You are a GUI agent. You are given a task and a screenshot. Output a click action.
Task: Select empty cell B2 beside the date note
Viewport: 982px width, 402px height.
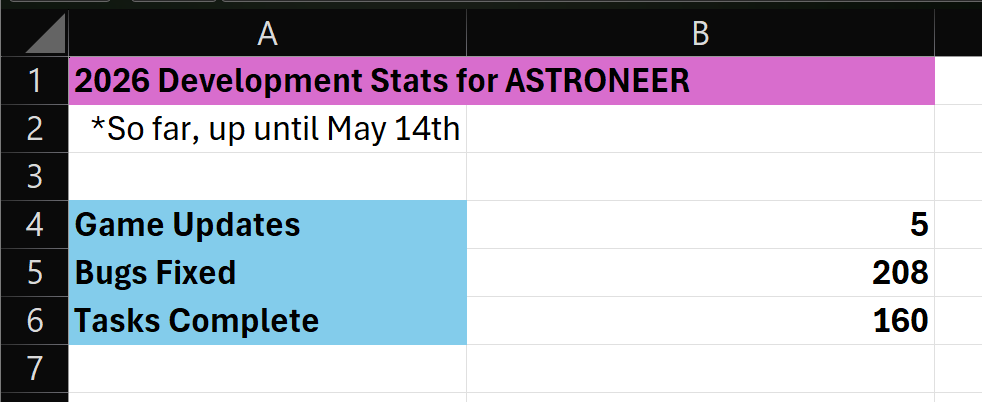click(700, 129)
